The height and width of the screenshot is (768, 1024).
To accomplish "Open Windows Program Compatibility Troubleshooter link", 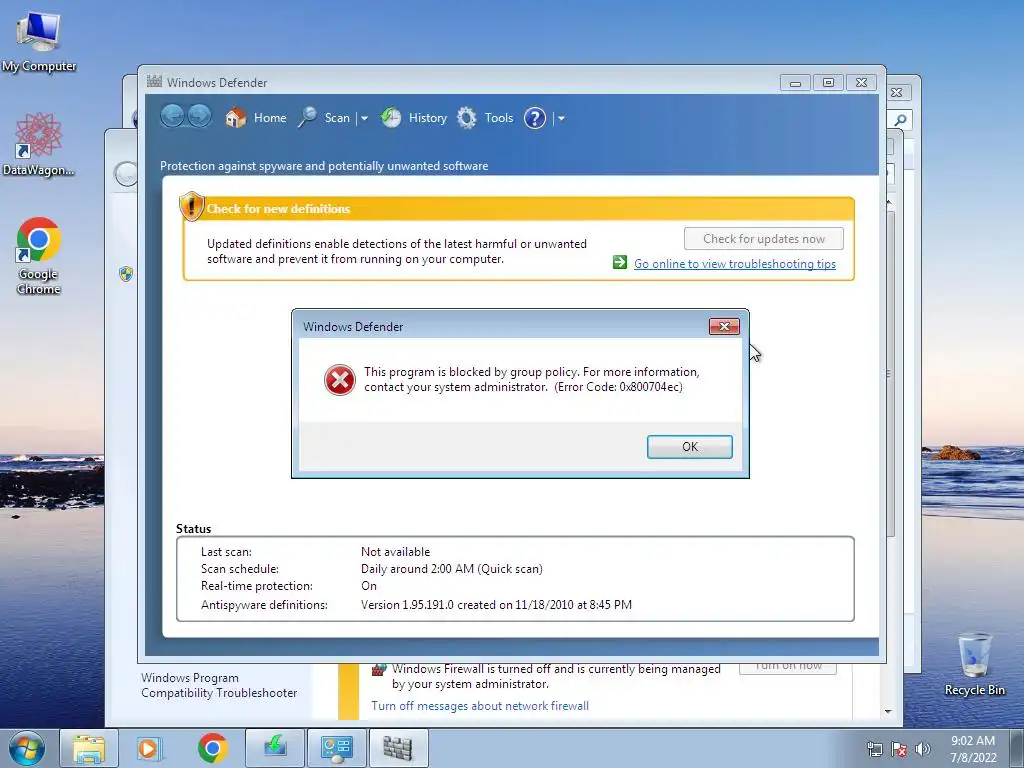I will (x=219, y=685).
